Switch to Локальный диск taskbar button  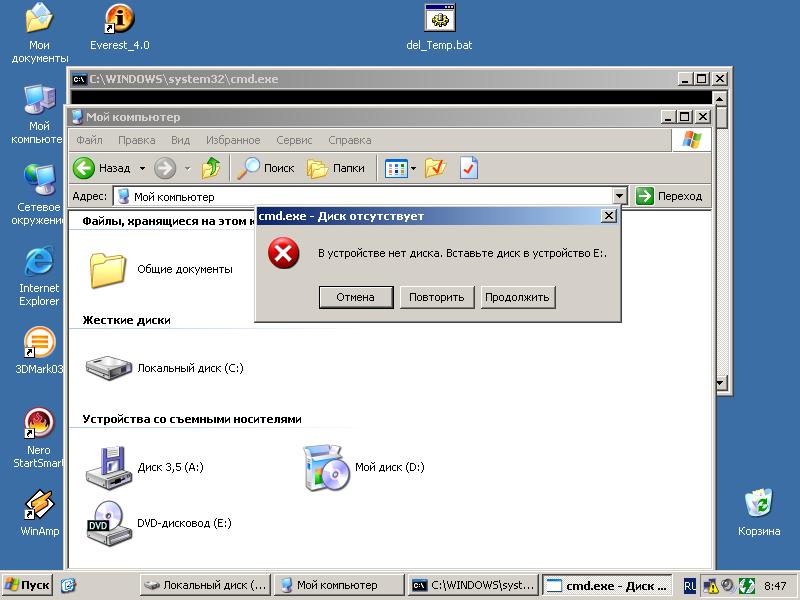[205, 585]
